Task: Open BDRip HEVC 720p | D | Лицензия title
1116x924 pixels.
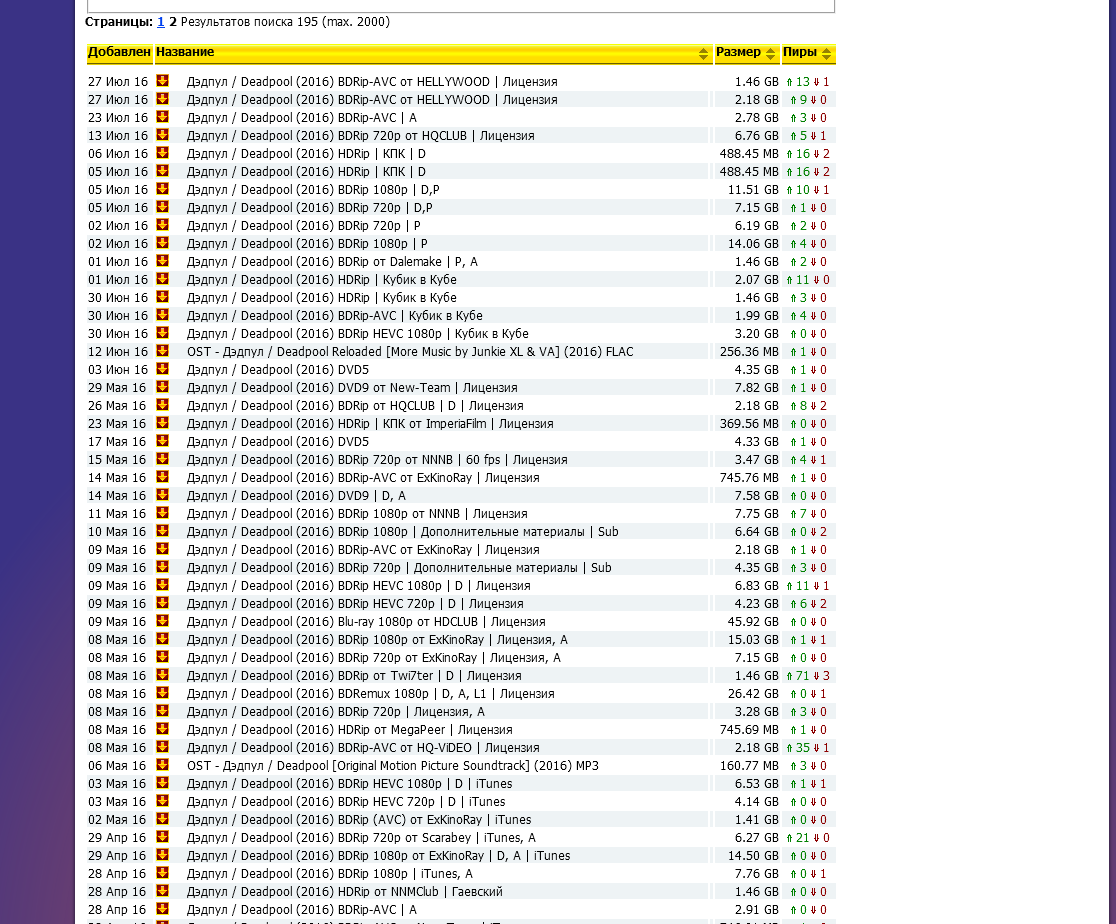Action: click(355, 604)
